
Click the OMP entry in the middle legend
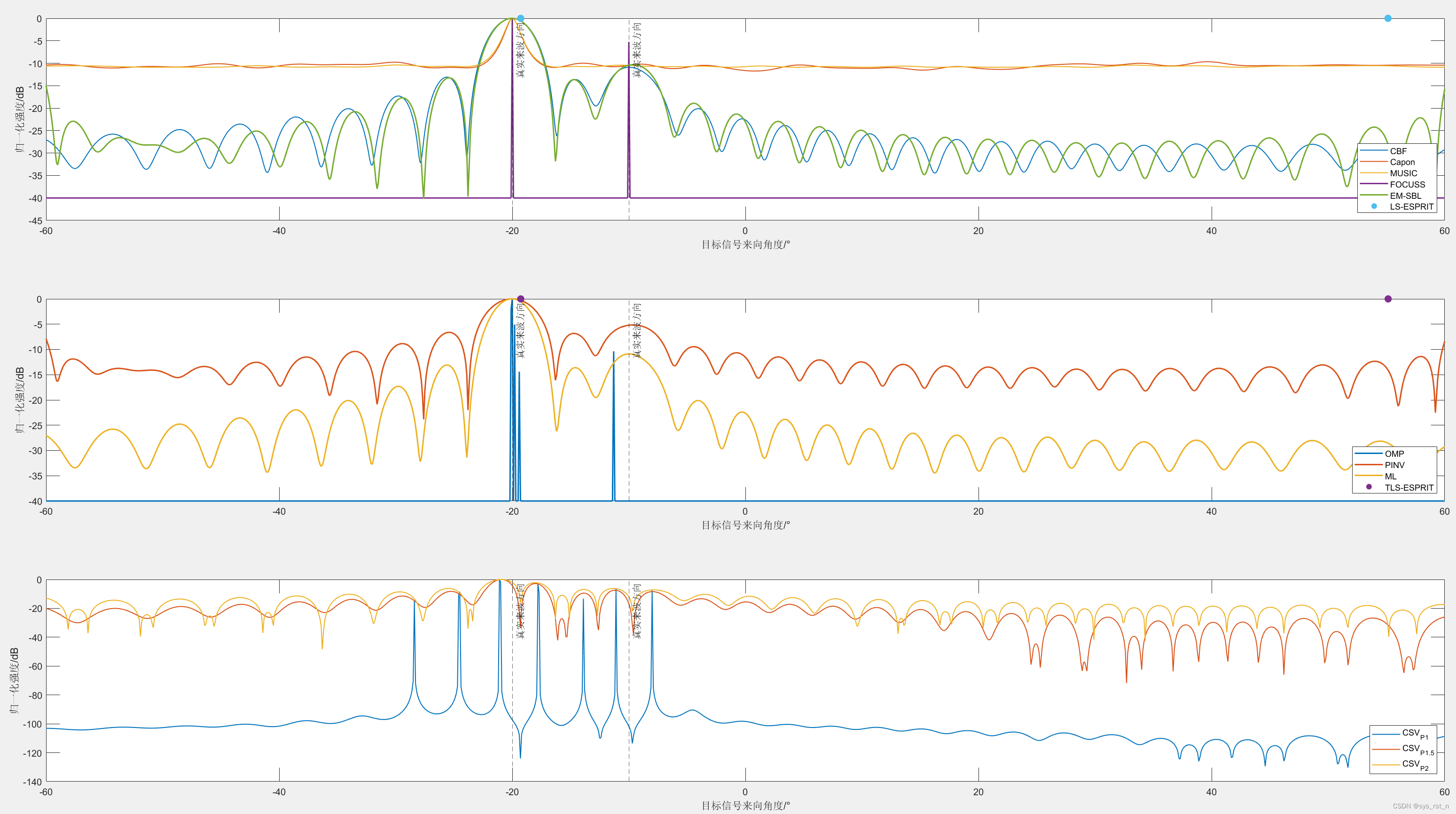1394,454
